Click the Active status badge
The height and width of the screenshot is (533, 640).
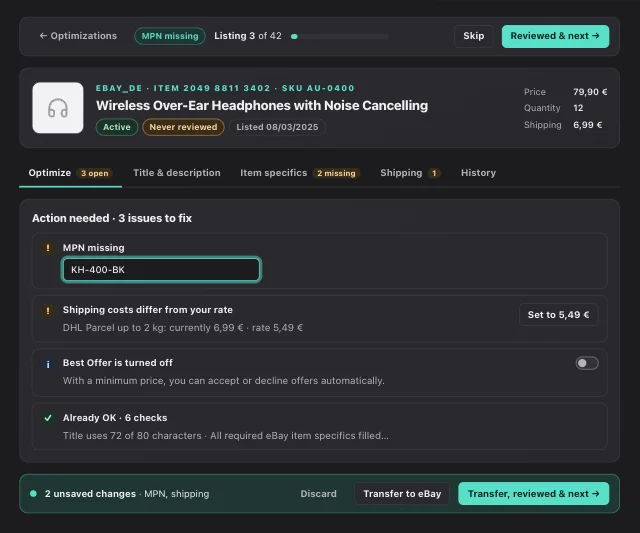coord(117,127)
